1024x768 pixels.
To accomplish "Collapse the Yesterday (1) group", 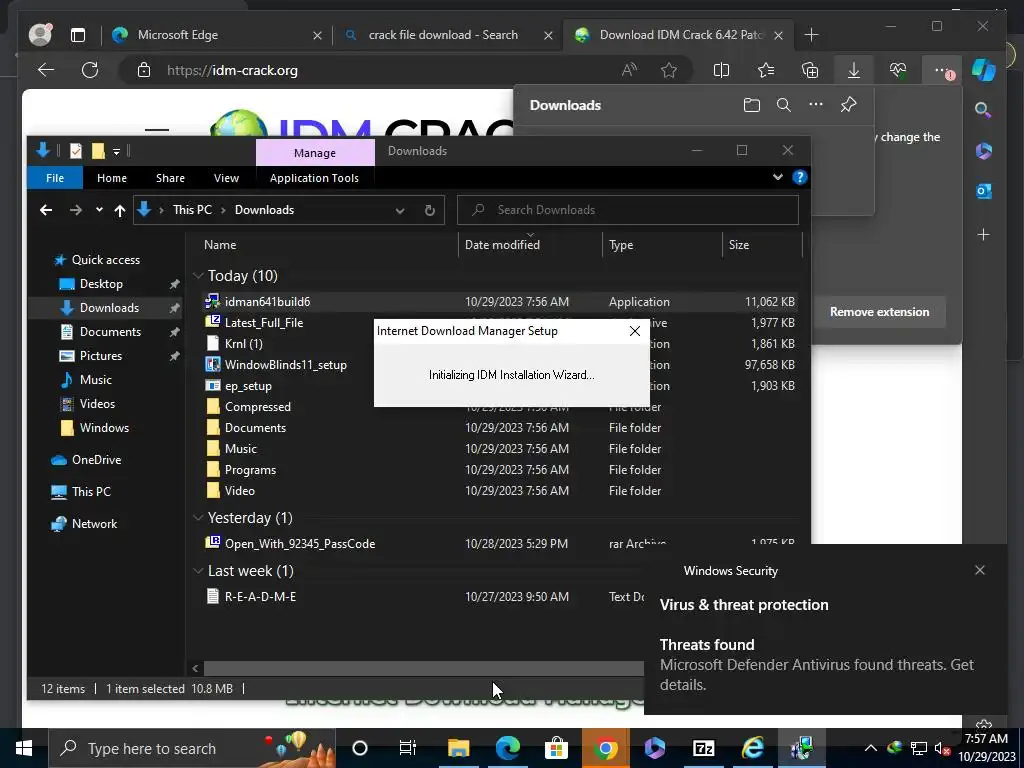I will [198, 518].
